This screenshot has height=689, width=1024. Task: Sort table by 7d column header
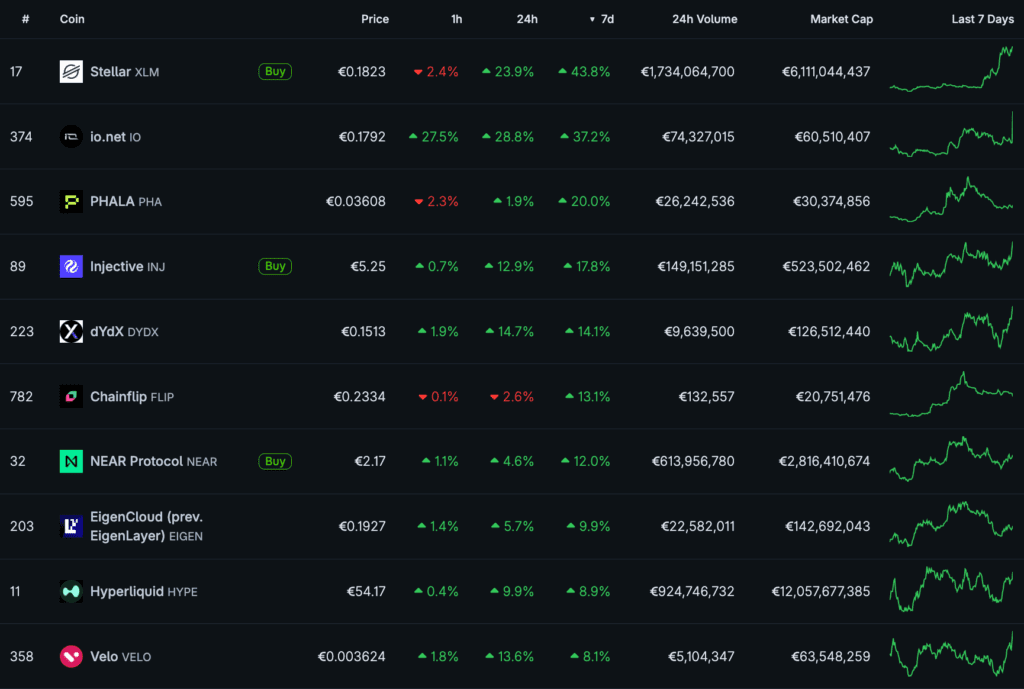pos(602,19)
